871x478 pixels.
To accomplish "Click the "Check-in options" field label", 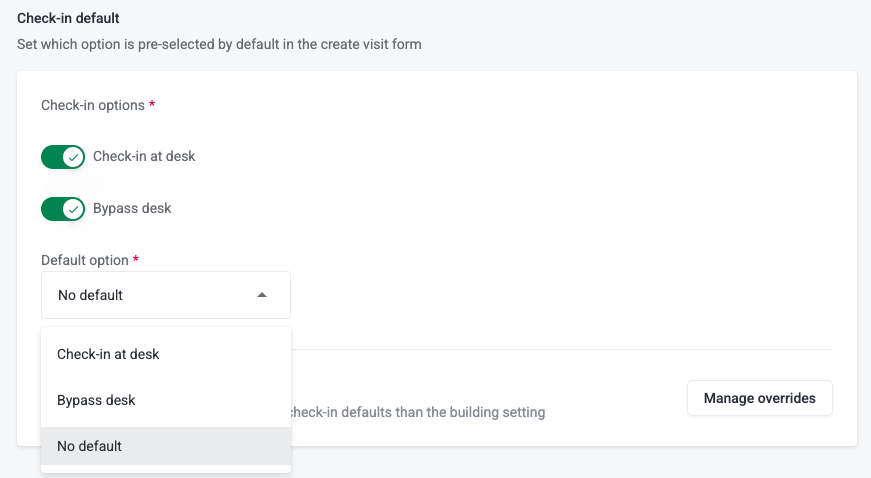I will point(92,105).
